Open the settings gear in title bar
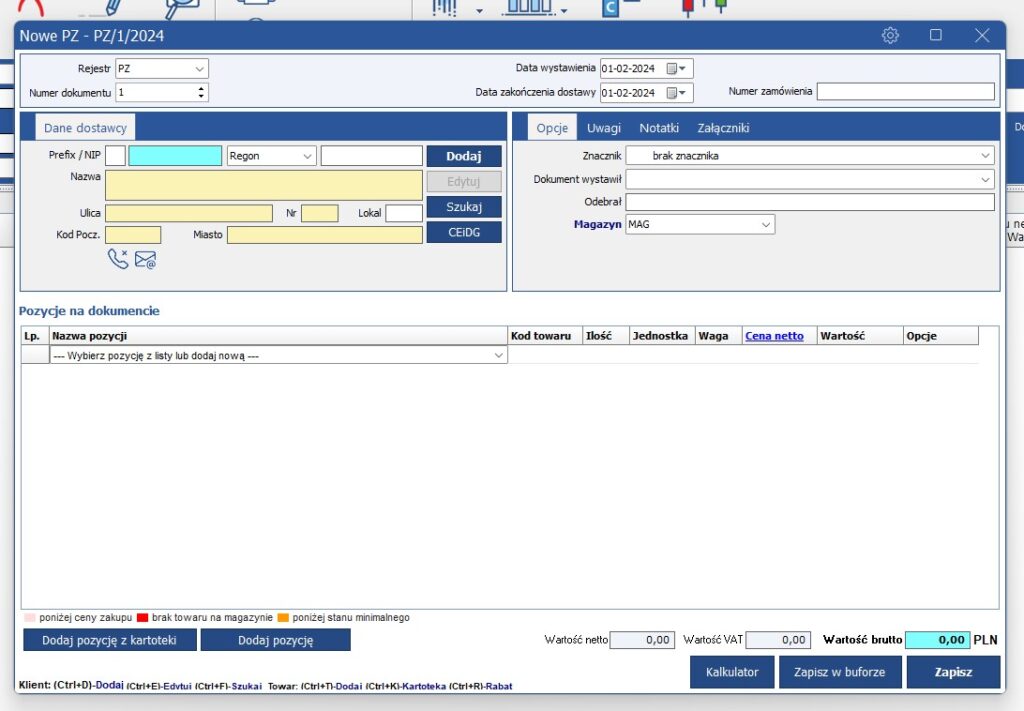The height and width of the screenshot is (711, 1024). 890,36
